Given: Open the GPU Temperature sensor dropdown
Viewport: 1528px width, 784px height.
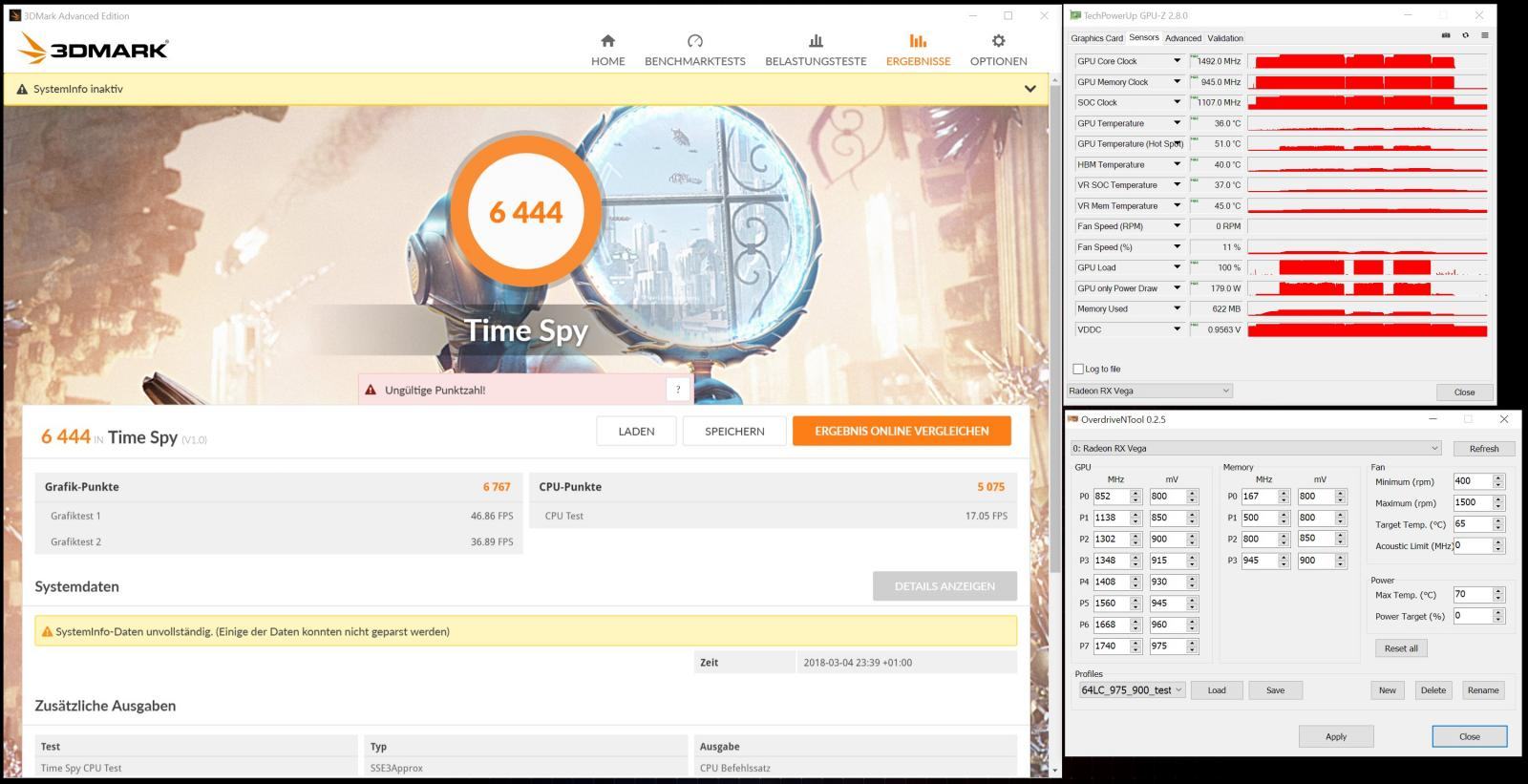Looking at the screenshot, I should point(1177,123).
